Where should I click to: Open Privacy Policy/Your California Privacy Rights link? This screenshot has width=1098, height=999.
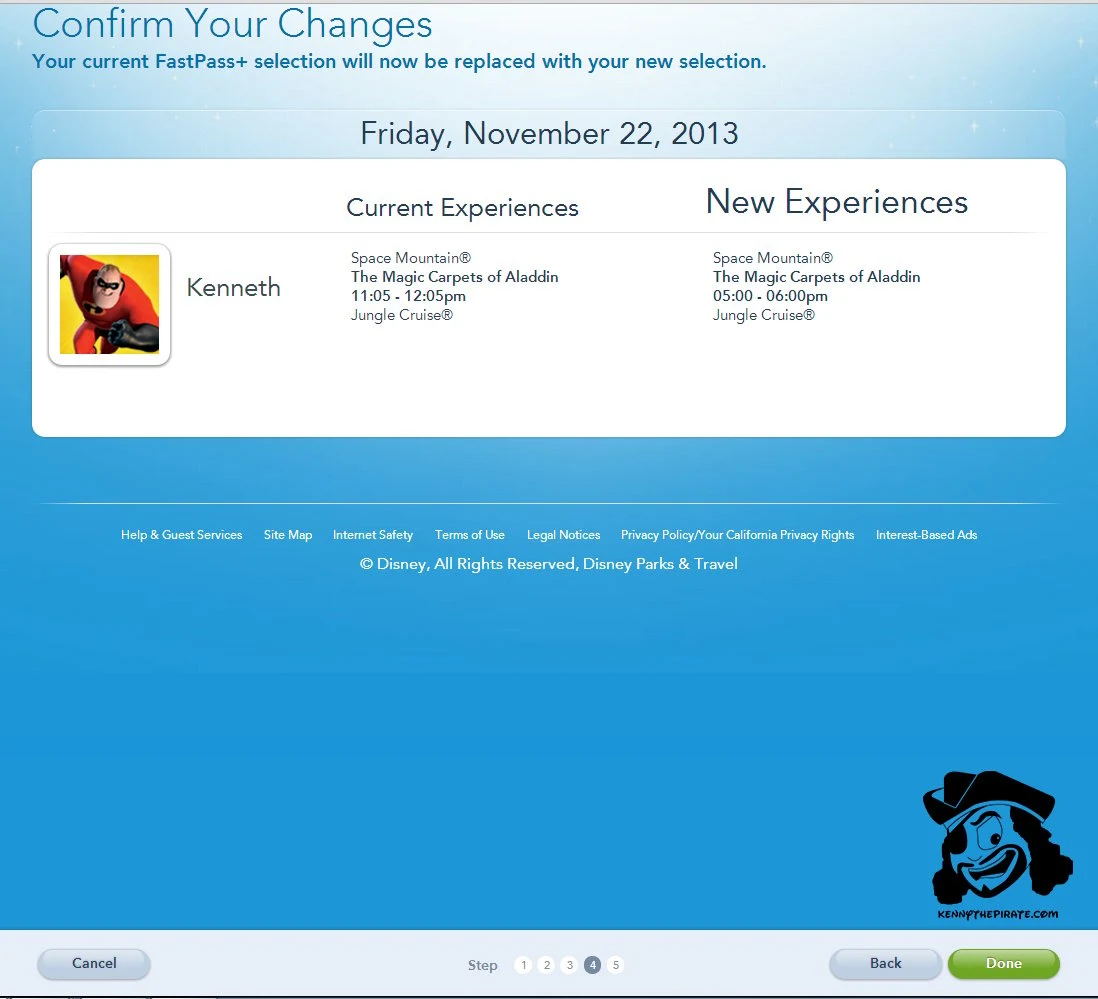tap(737, 535)
